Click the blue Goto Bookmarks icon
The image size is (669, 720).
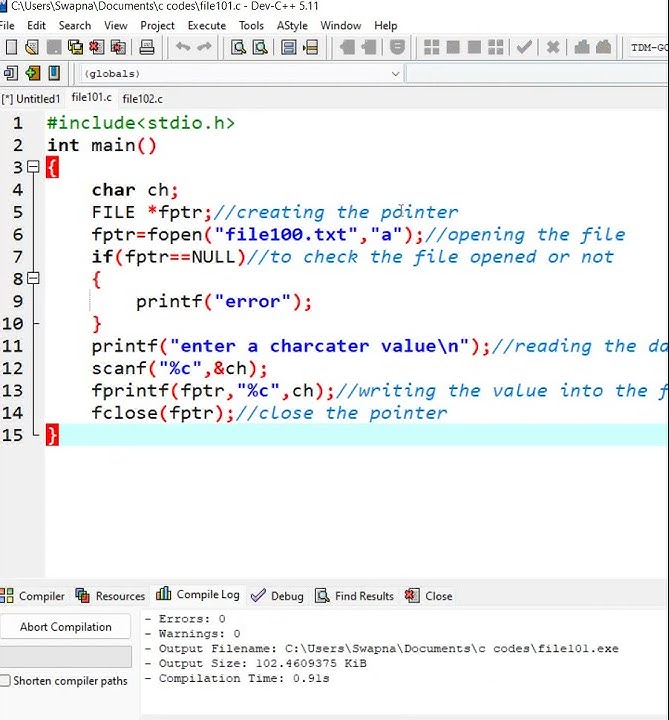54,73
